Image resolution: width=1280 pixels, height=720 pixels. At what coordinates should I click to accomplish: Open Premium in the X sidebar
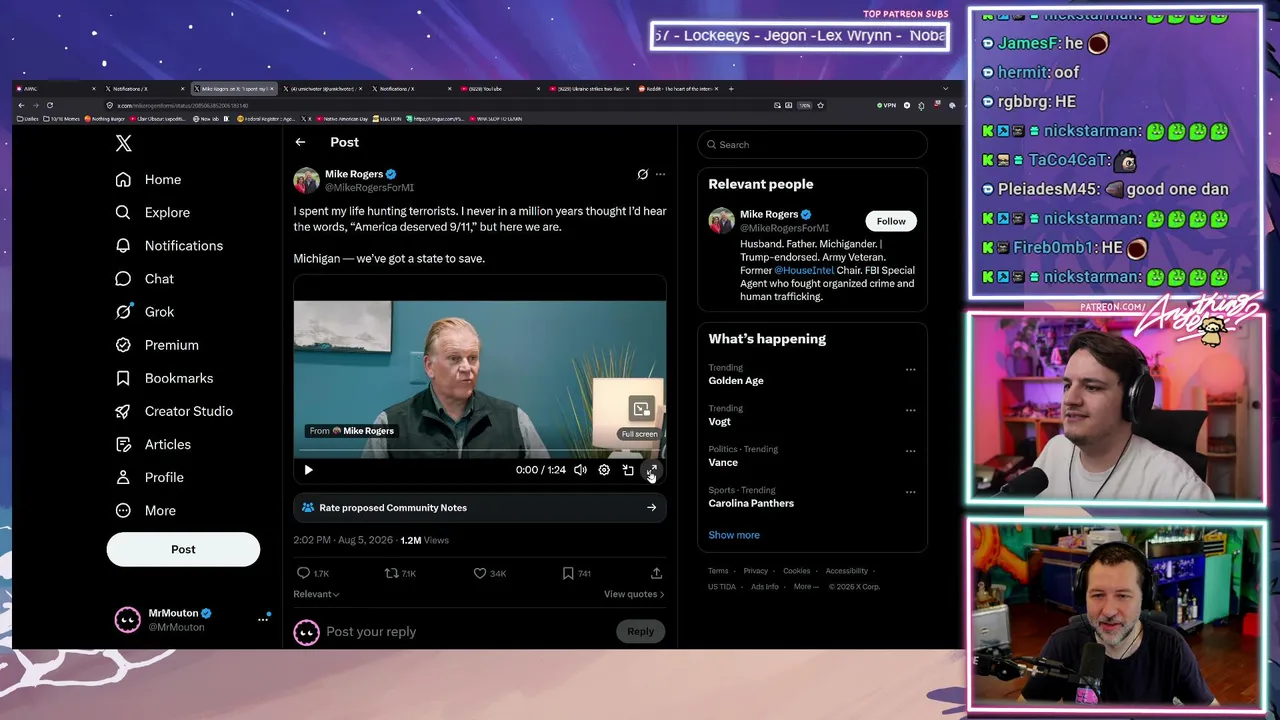pos(156,345)
